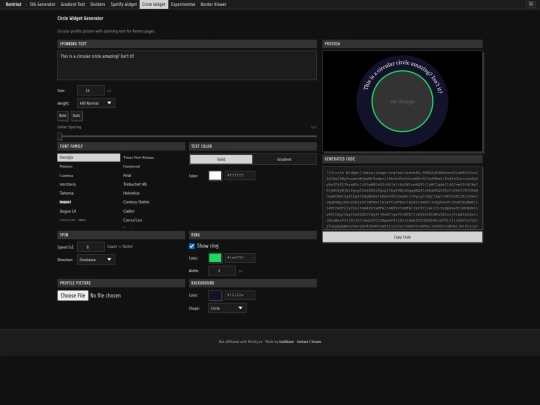
Task: Switch text color mode to Gradient
Action: tap(284, 159)
